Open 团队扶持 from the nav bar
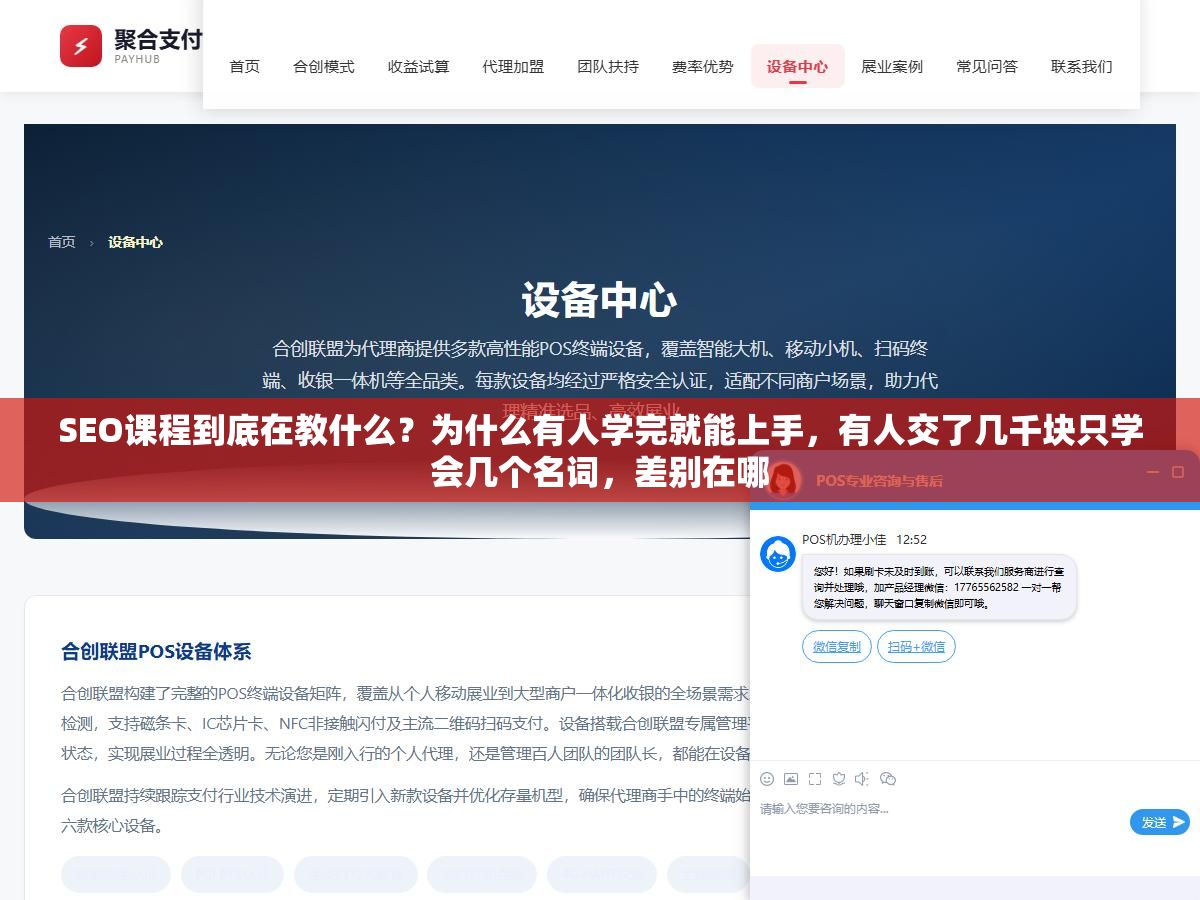Image resolution: width=1200 pixels, height=900 pixels. (608, 67)
